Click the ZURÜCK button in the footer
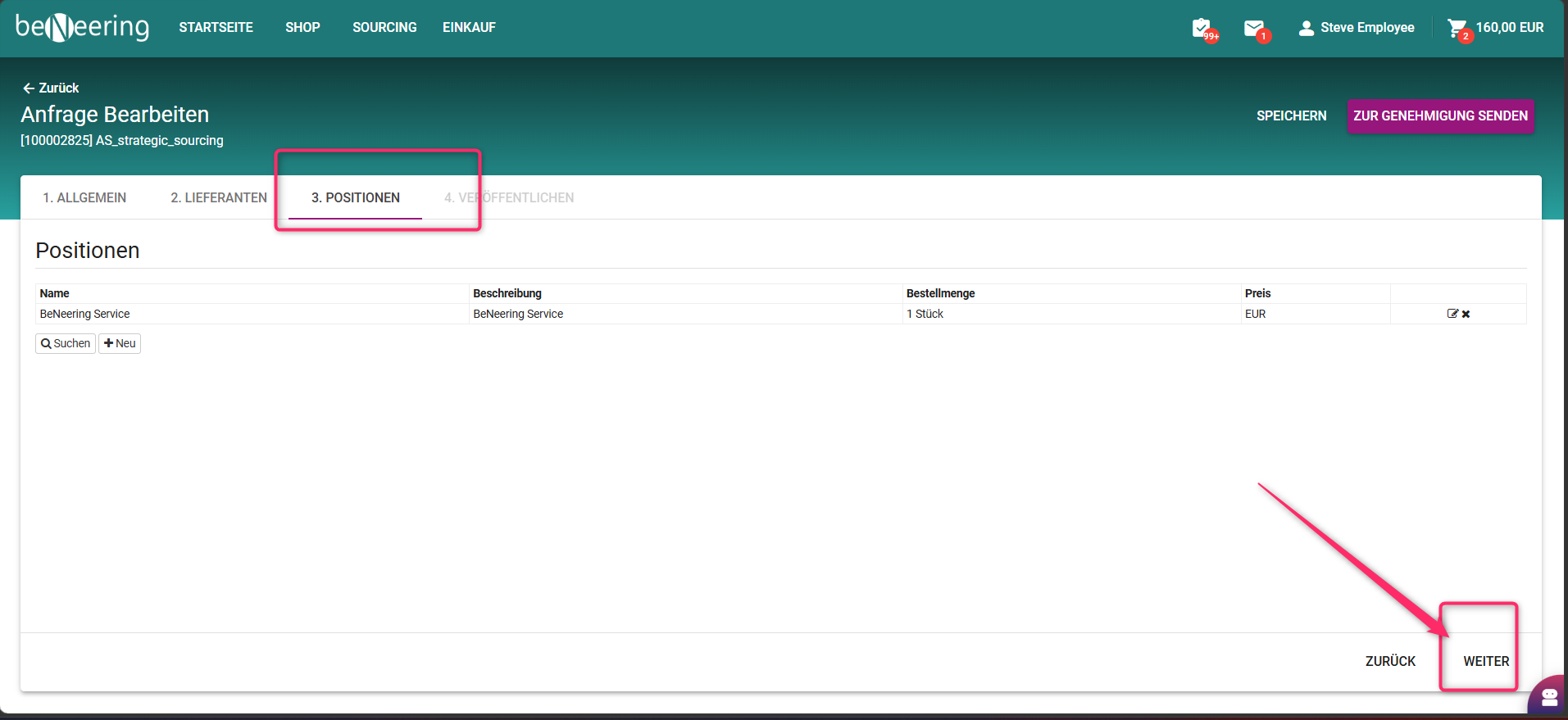Image resolution: width=1568 pixels, height=720 pixels. click(x=1390, y=661)
